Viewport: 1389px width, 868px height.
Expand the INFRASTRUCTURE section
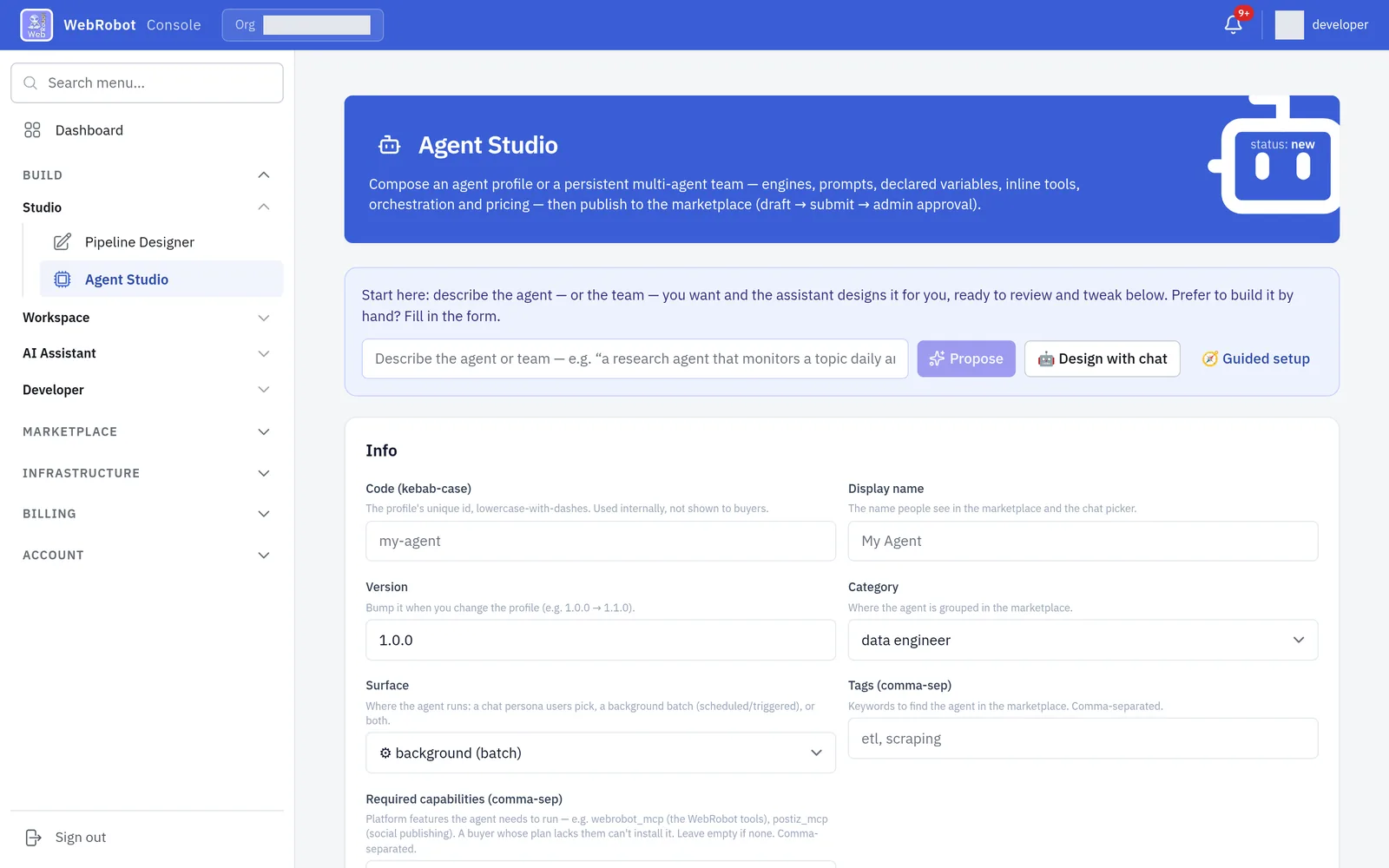(x=264, y=473)
